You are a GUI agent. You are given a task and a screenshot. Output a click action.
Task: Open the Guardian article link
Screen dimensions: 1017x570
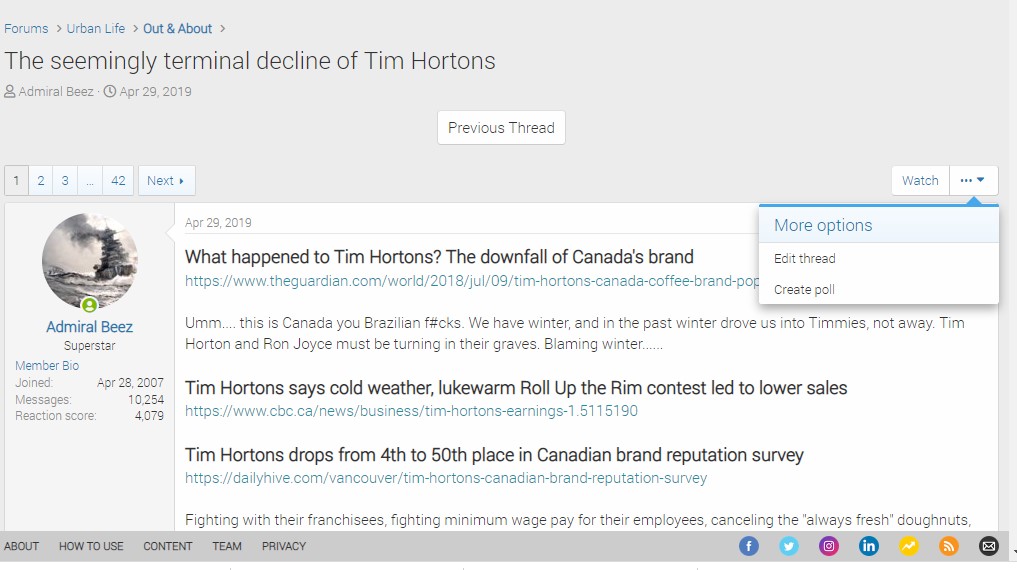tap(472, 281)
